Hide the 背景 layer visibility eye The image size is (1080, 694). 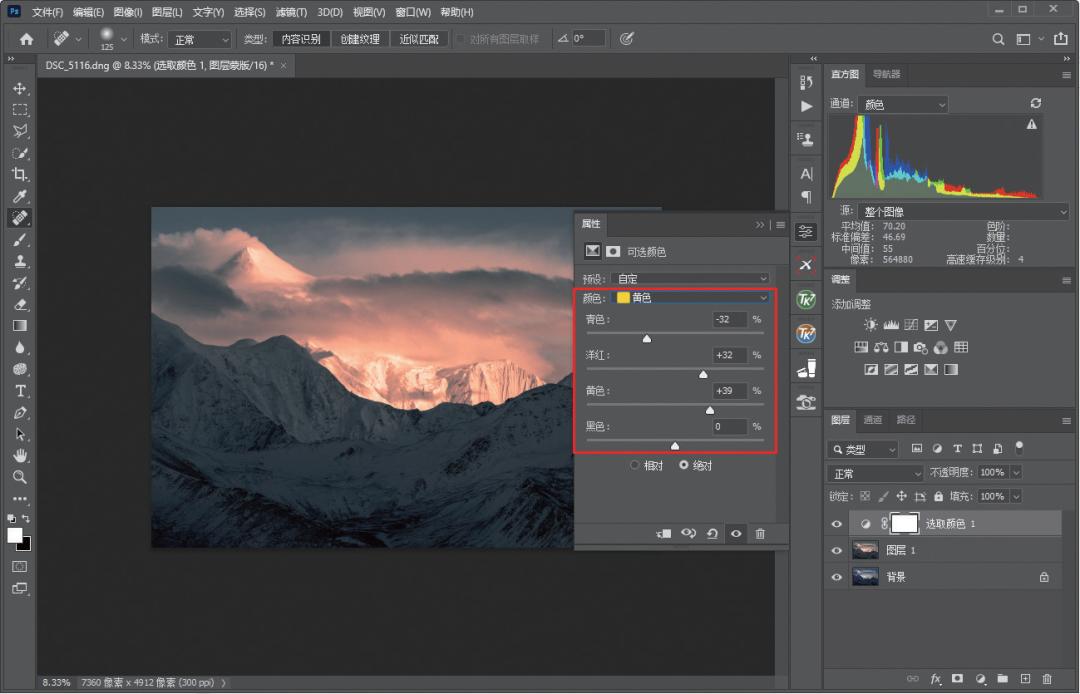pos(837,577)
